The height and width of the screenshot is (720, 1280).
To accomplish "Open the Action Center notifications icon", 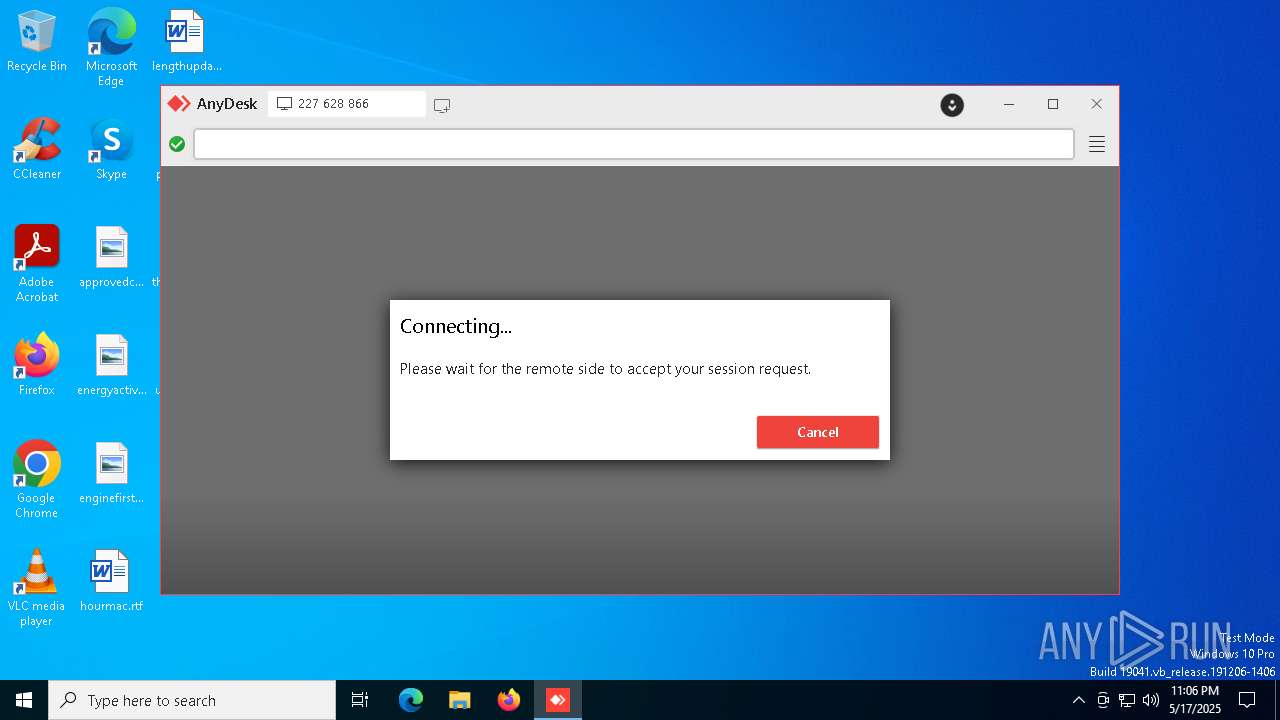I will pyautogui.click(x=1247, y=700).
